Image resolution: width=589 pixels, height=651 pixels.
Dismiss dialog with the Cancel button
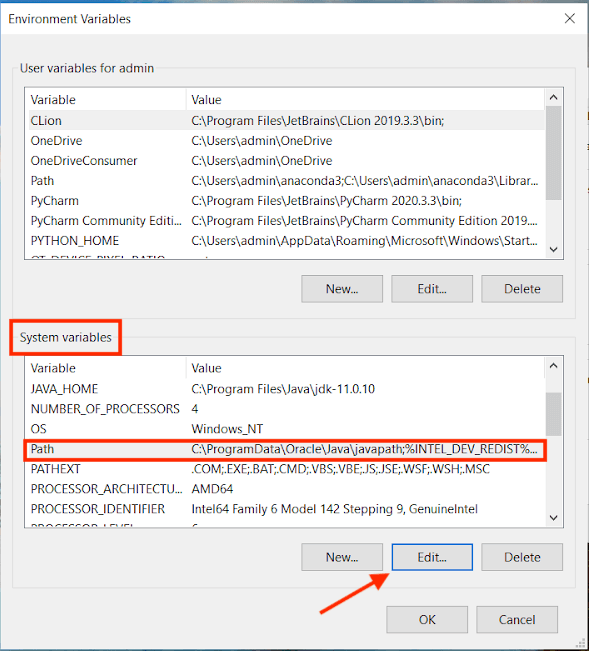point(517,619)
